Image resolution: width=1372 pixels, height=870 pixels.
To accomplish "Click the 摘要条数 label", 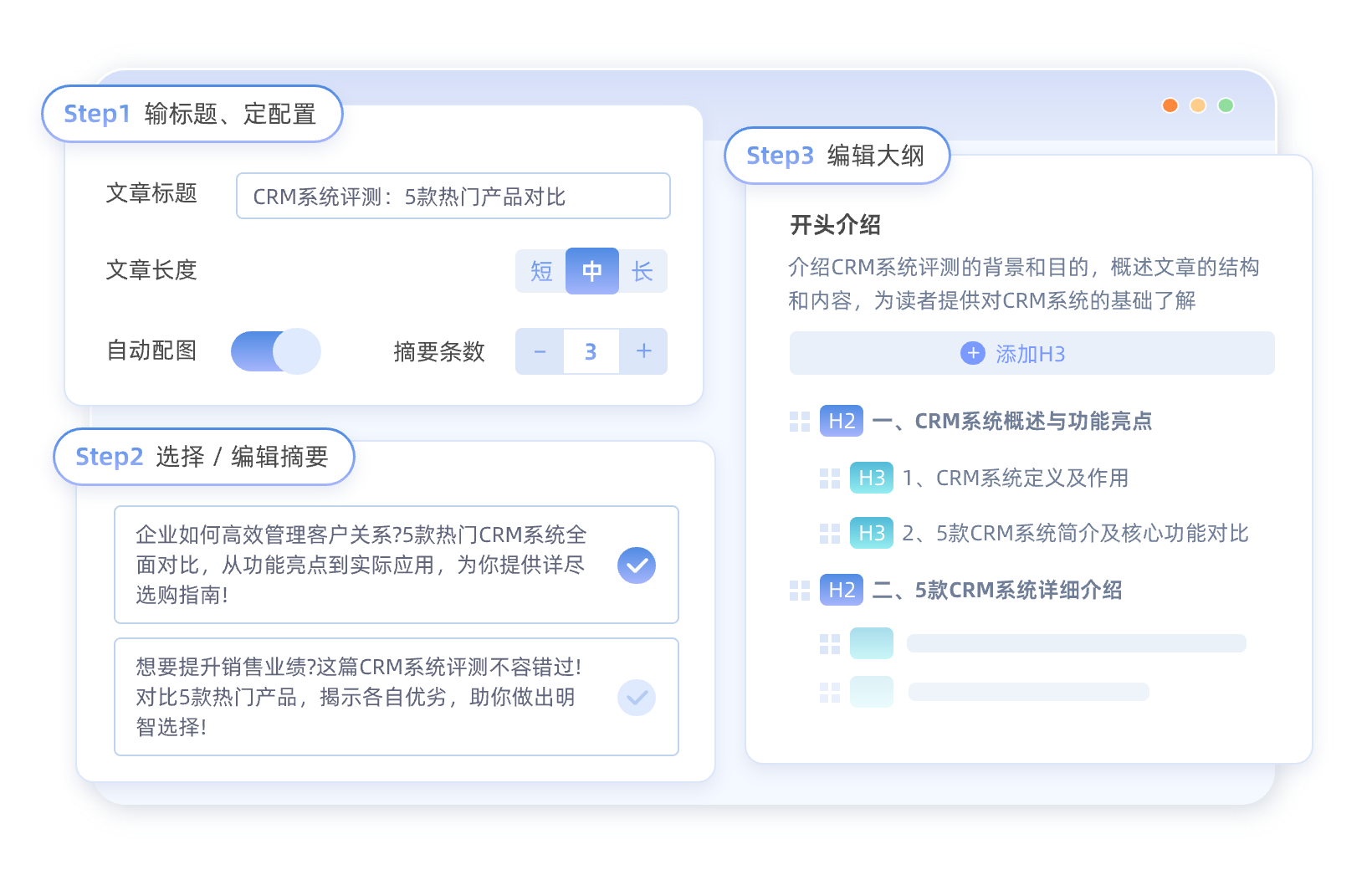I will (x=439, y=351).
